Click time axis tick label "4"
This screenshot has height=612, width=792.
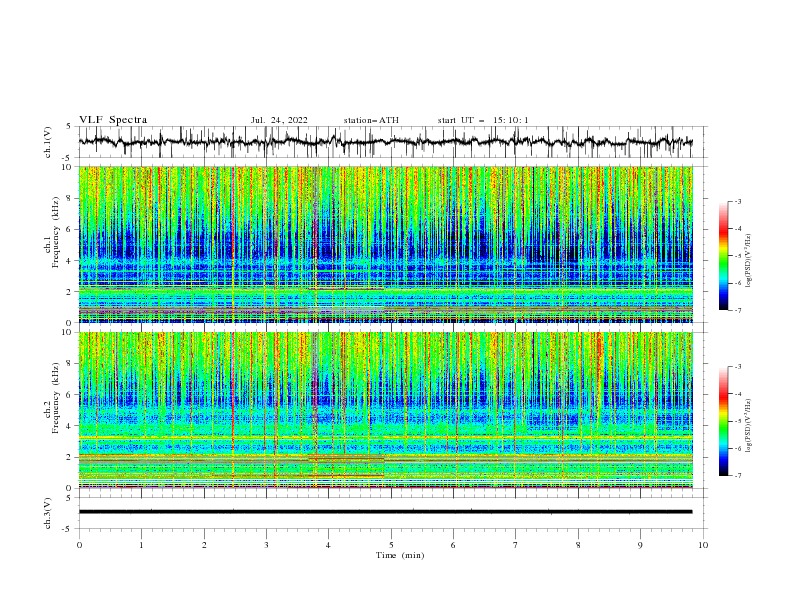[x=328, y=545]
